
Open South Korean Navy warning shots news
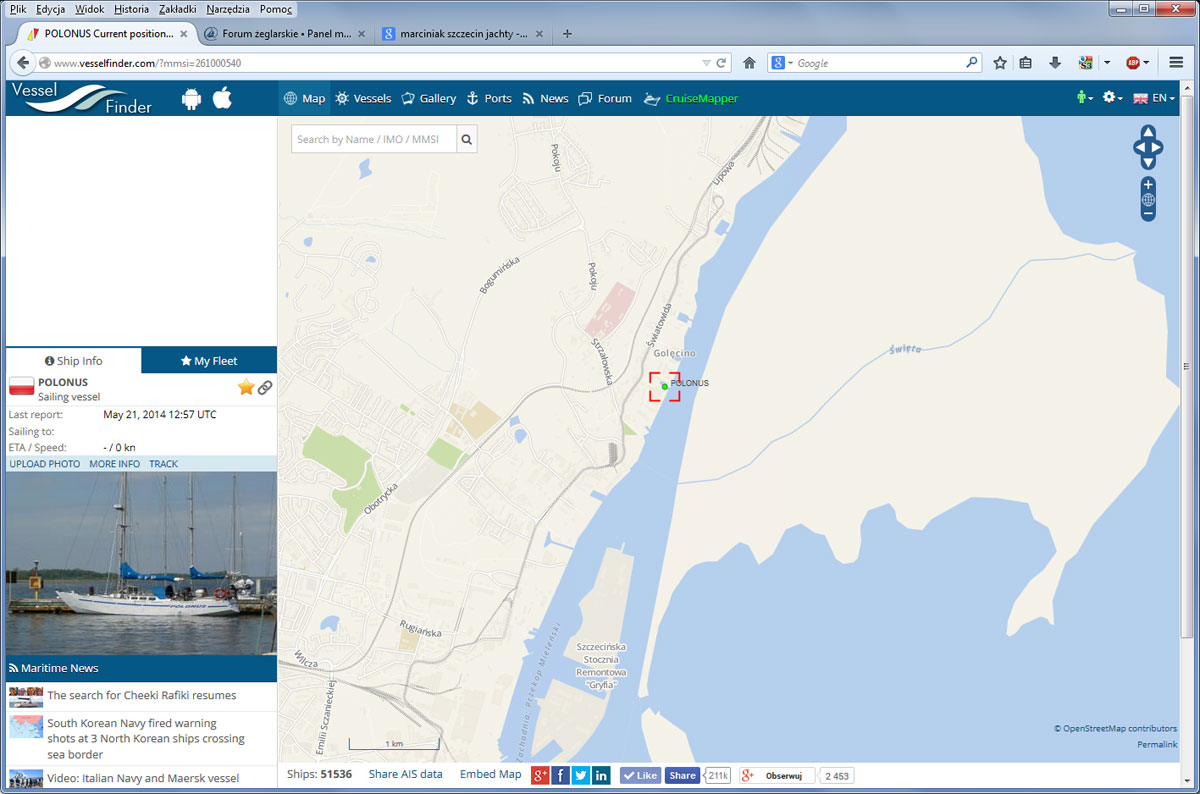tap(146, 738)
